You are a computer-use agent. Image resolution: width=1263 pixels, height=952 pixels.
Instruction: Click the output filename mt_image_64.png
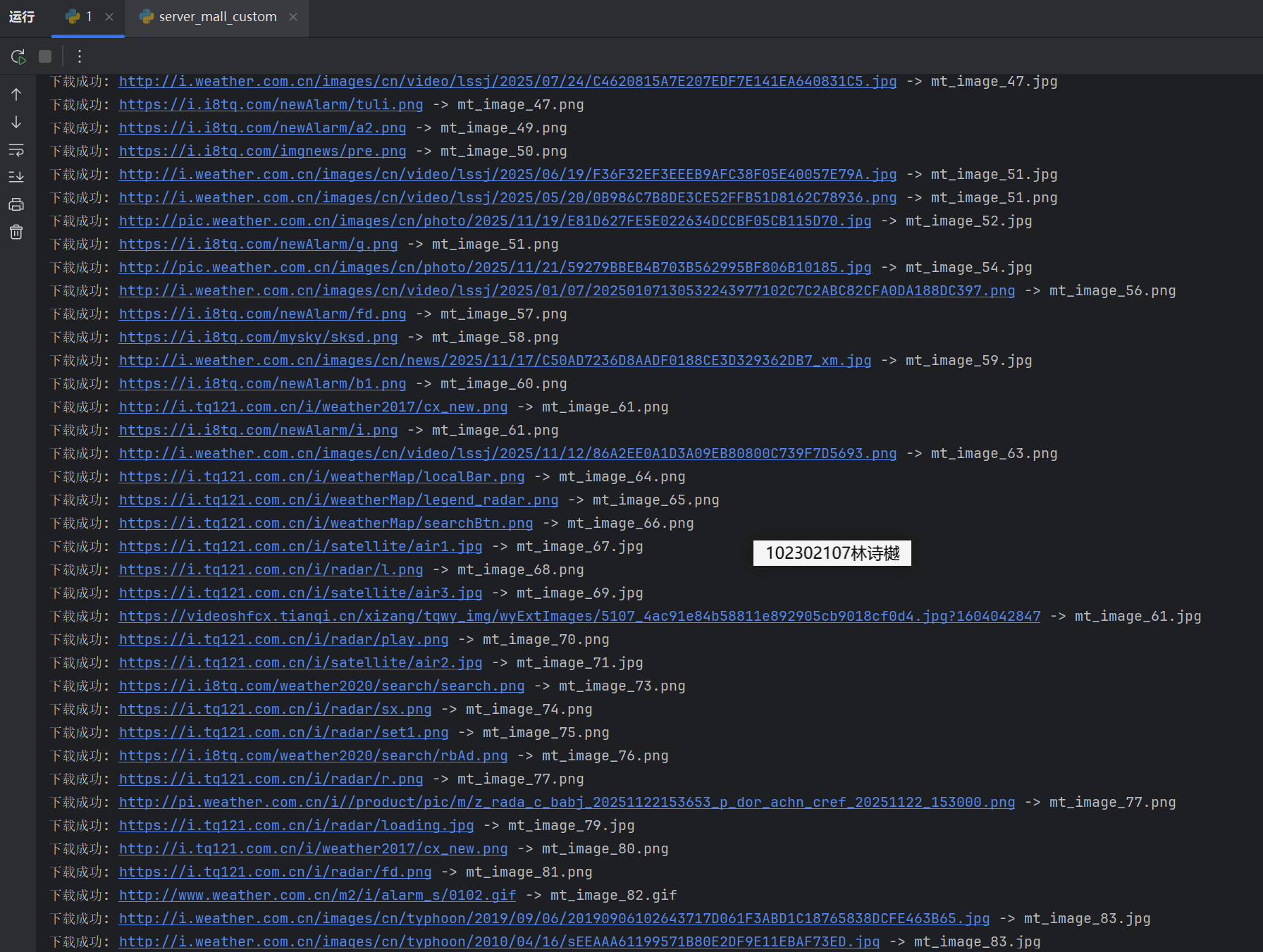[622, 476]
